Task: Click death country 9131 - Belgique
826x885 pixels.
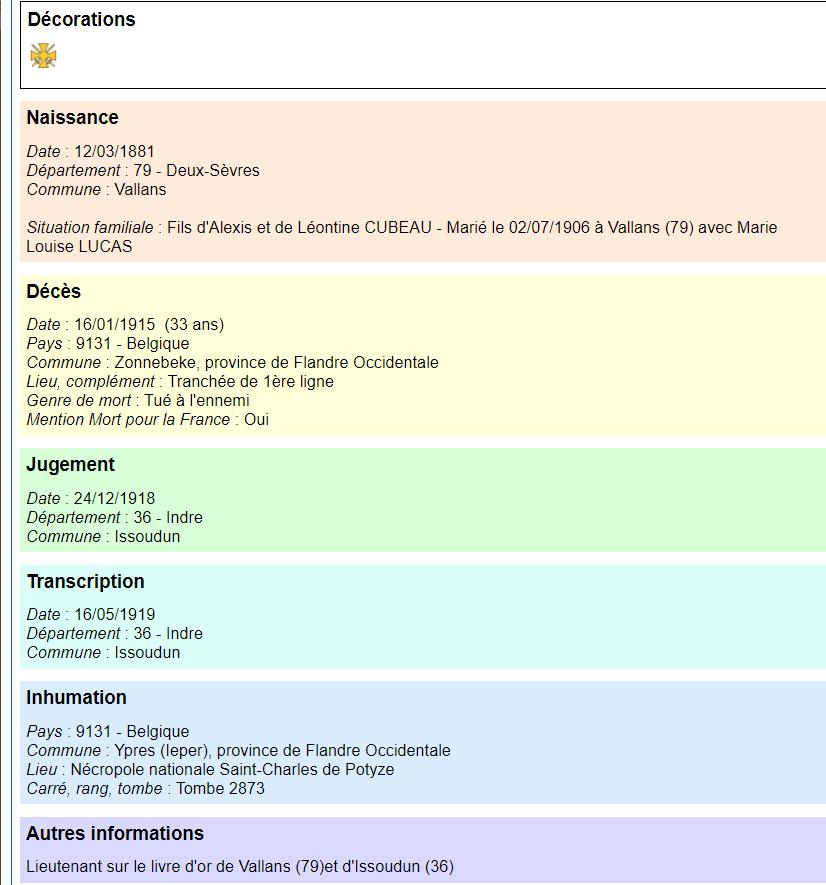Action: click(x=133, y=343)
